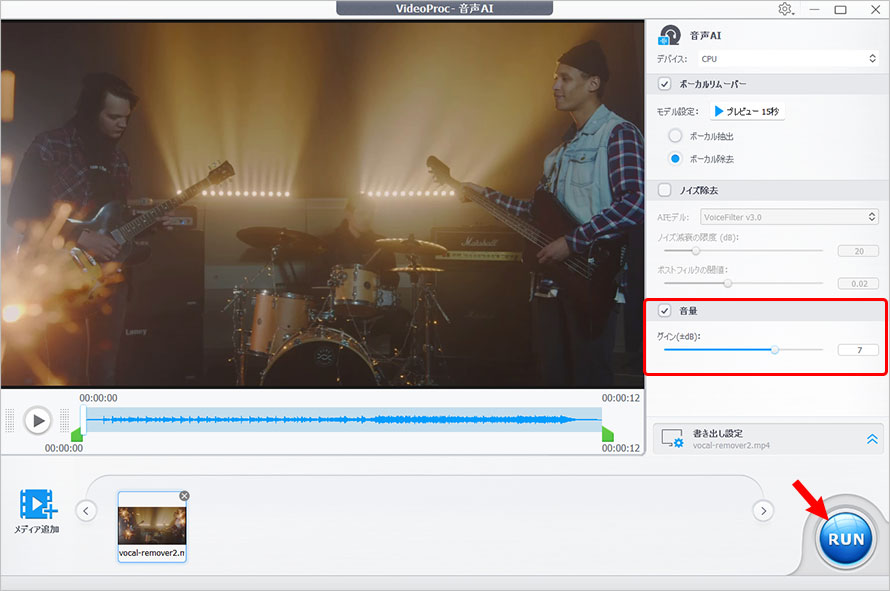This screenshot has height=591, width=890.
Task: Click the left arrow in the media strip
Action: pos(87,510)
